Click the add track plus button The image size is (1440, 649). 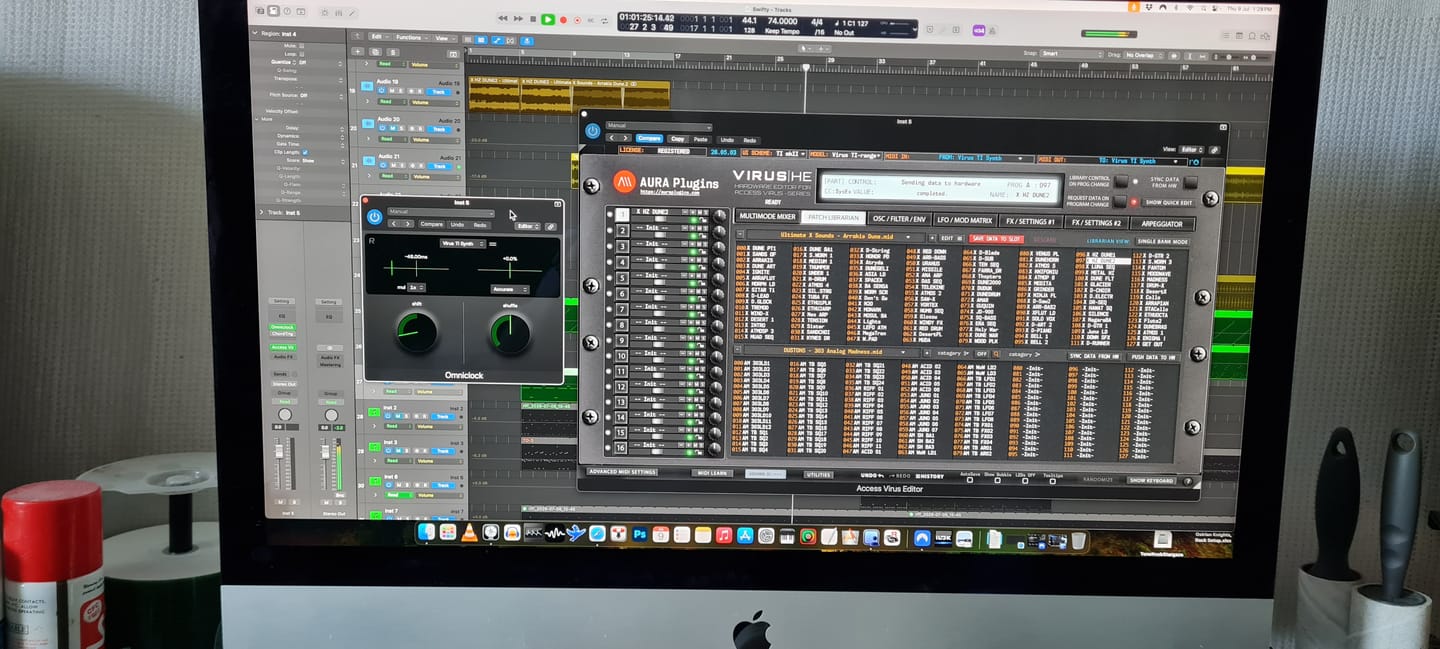click(357, 51)
